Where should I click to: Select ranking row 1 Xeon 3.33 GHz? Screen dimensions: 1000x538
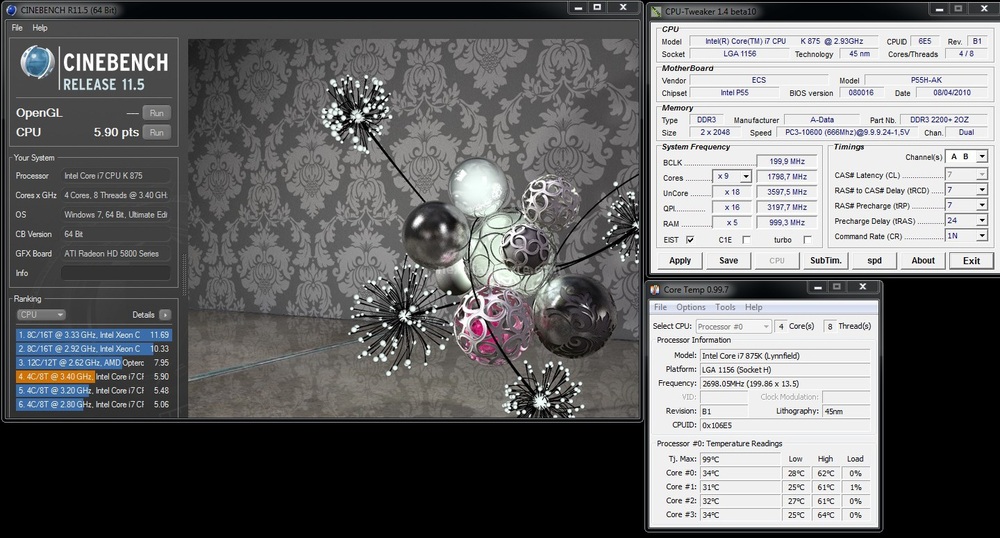pos(94,335)
